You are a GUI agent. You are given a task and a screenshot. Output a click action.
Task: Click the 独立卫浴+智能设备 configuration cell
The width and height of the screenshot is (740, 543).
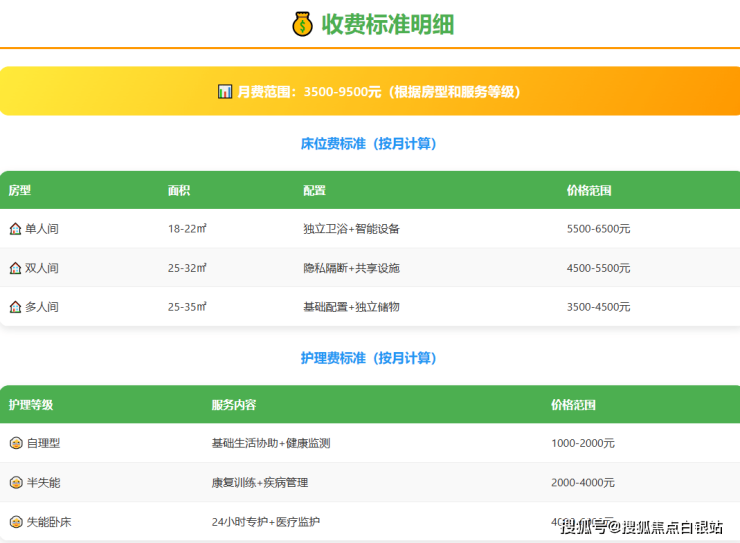351,229
